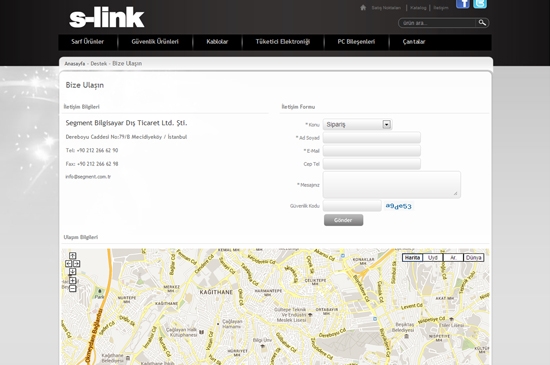Open the Twitter page icon
Viewport: 550px width, 365px height.
[x=480, y=4]
